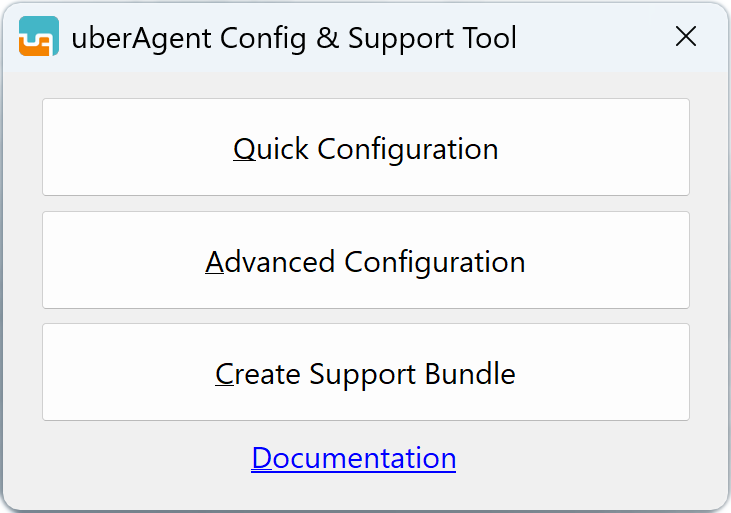Click the uberAgent logo icon in title bar
The height and width of the screenshot is (513, 731).
(x=39, y=38)
